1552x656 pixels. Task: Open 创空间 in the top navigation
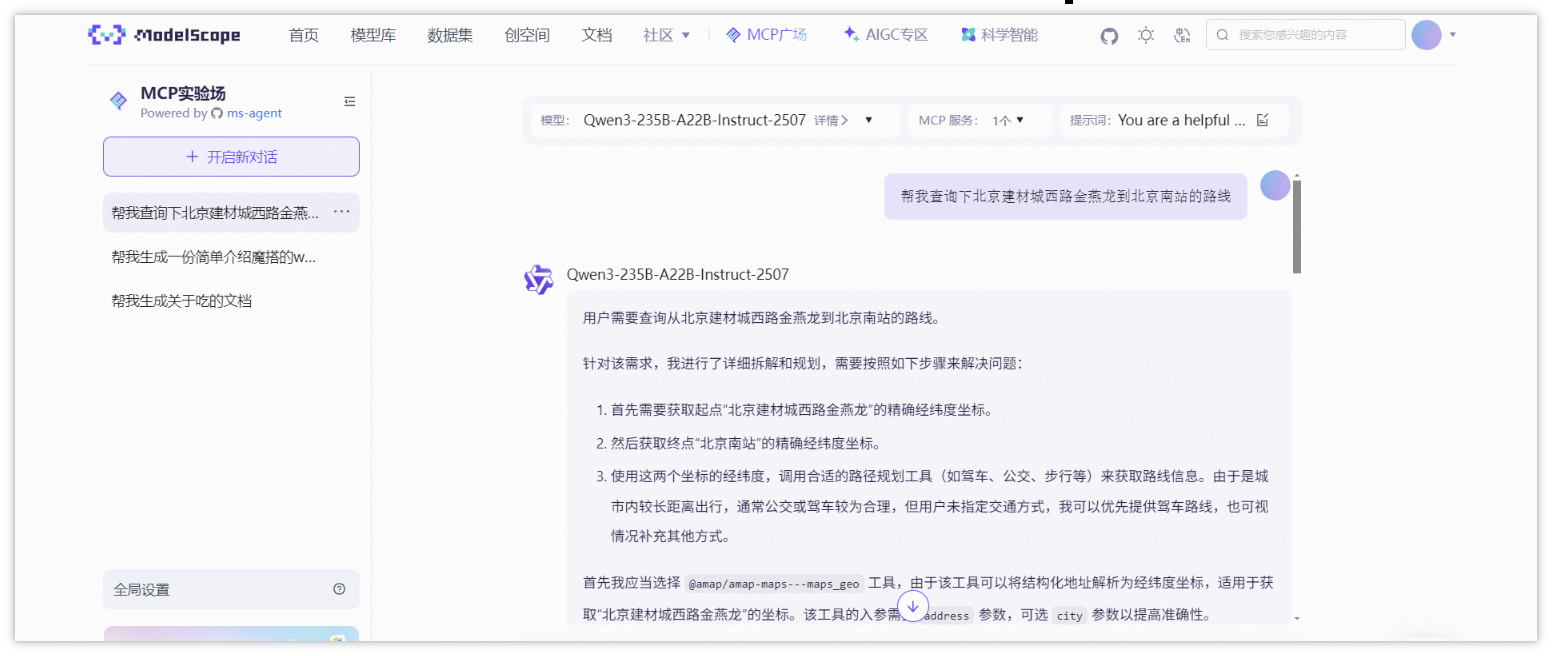point(527,35)
